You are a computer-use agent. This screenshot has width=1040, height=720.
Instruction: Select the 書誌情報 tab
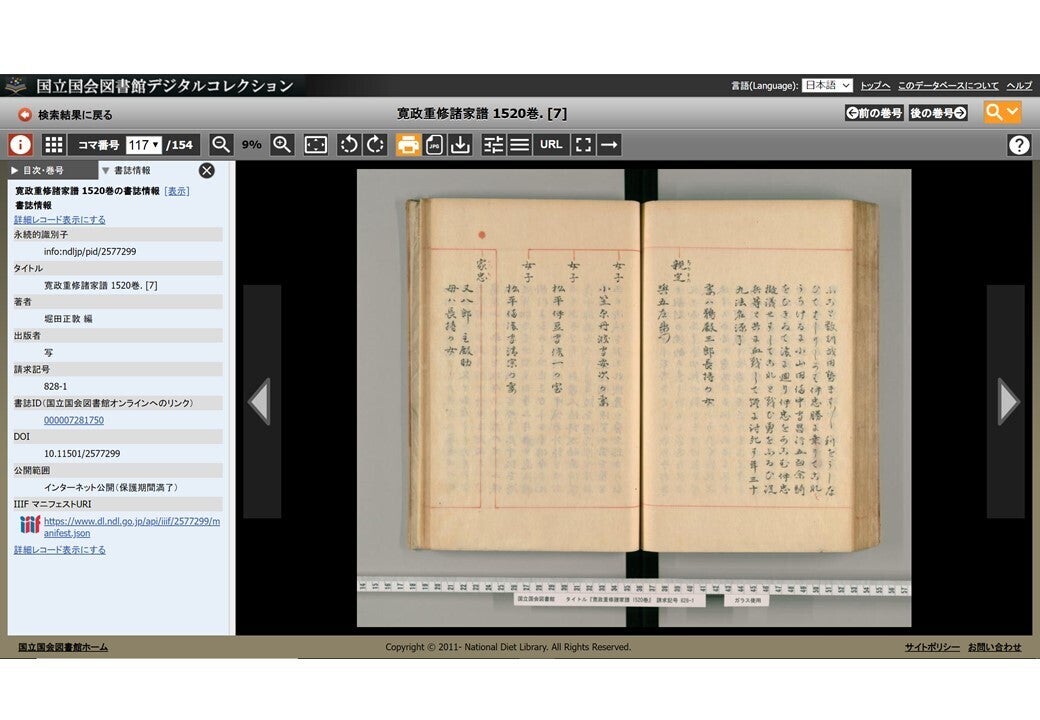130,171
